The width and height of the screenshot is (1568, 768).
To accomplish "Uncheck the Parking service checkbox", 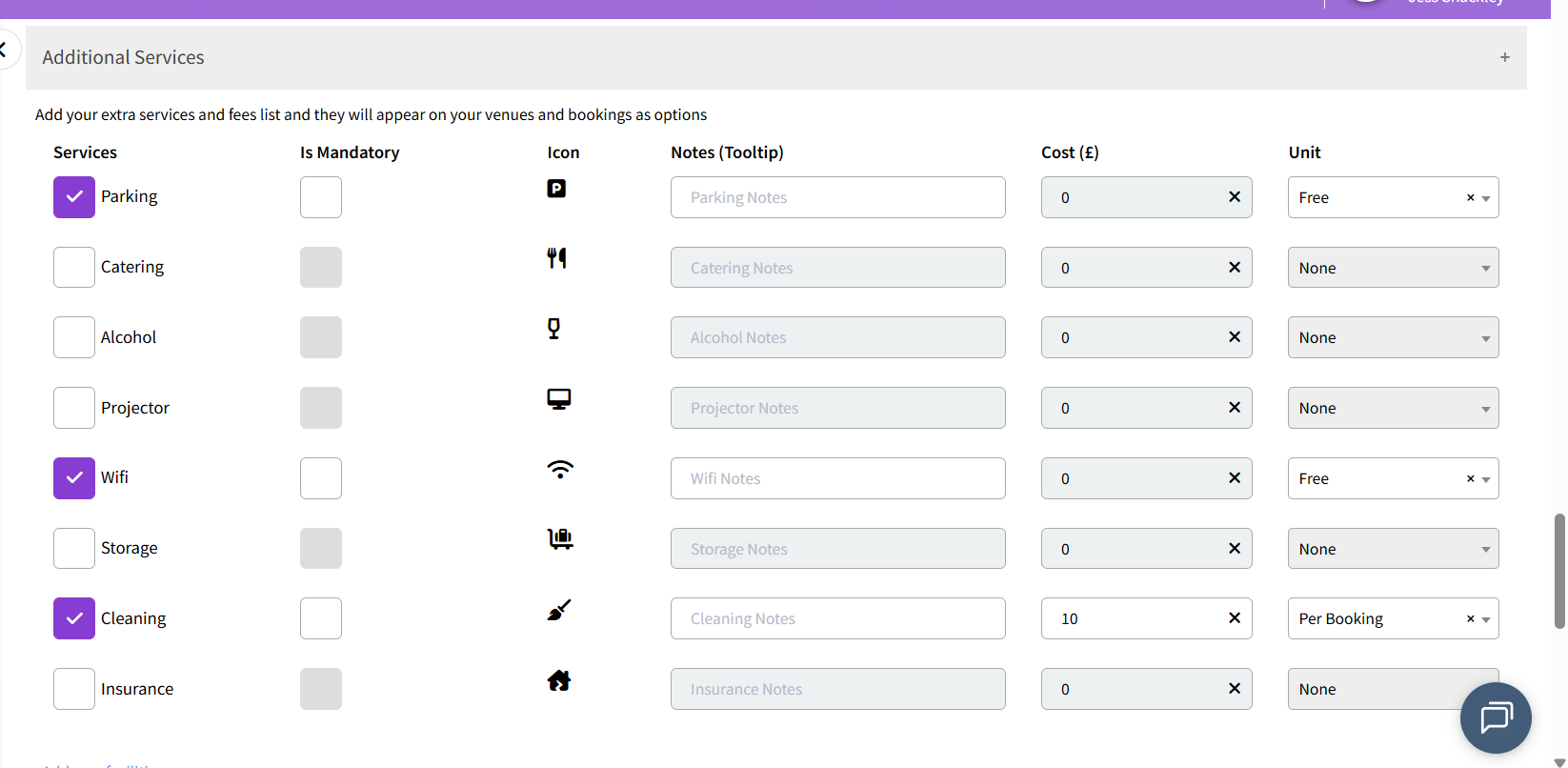I will pyautogui.click(x=74, y=197).
